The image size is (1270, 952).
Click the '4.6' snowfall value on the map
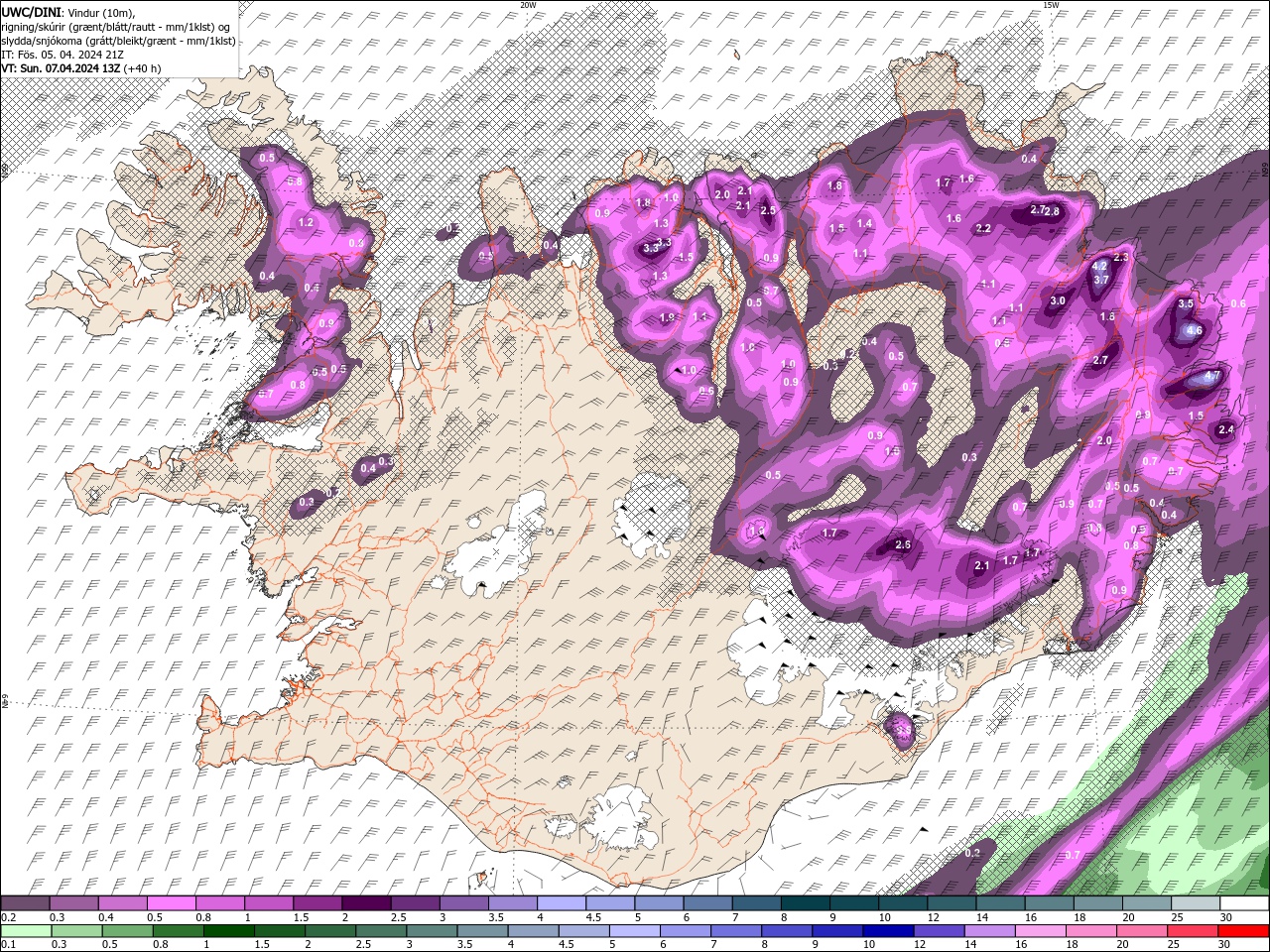(x=1195, y=331)
